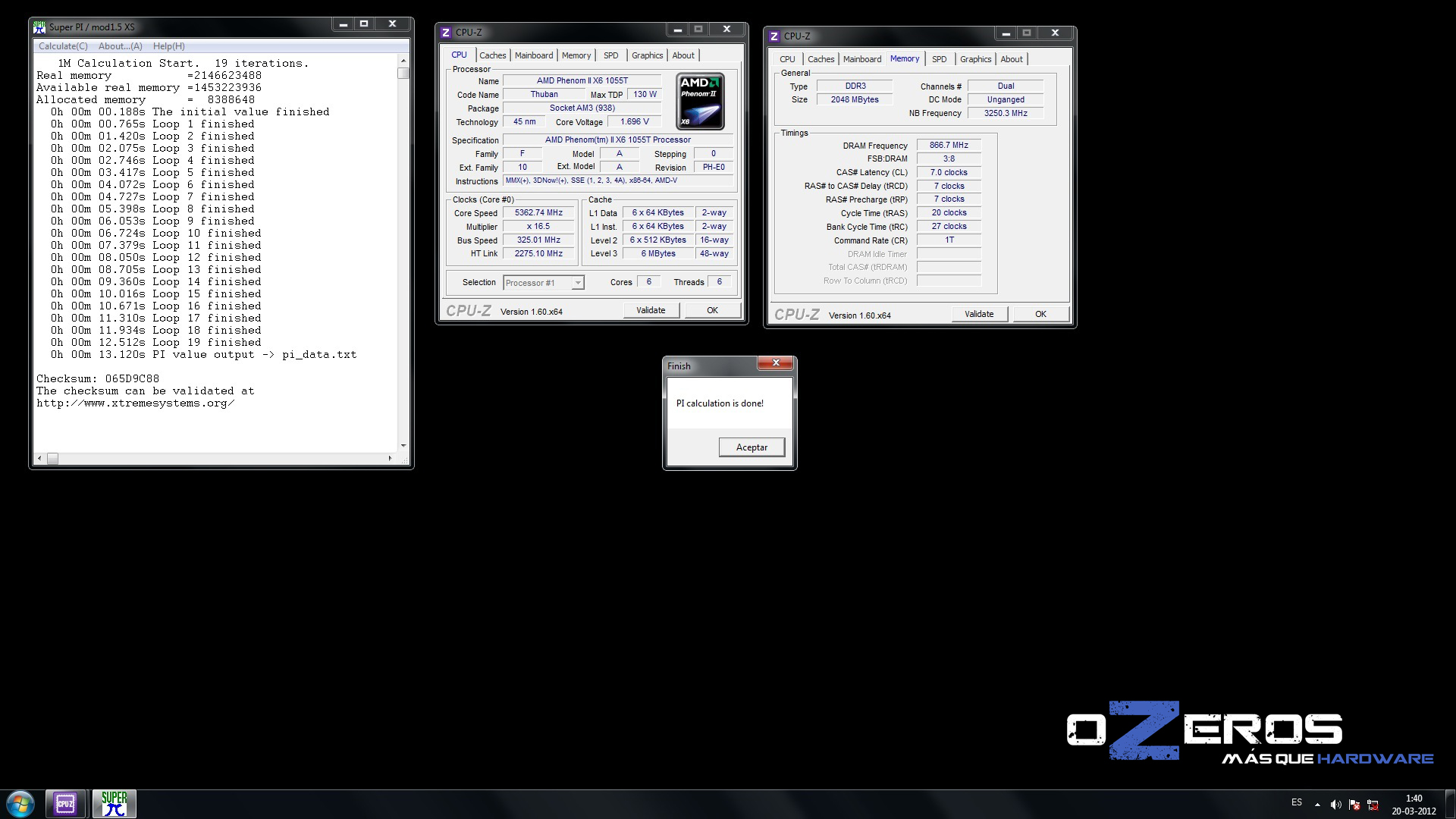Click Super PI horizontal scrollbar right arrow

coord(390,458)
